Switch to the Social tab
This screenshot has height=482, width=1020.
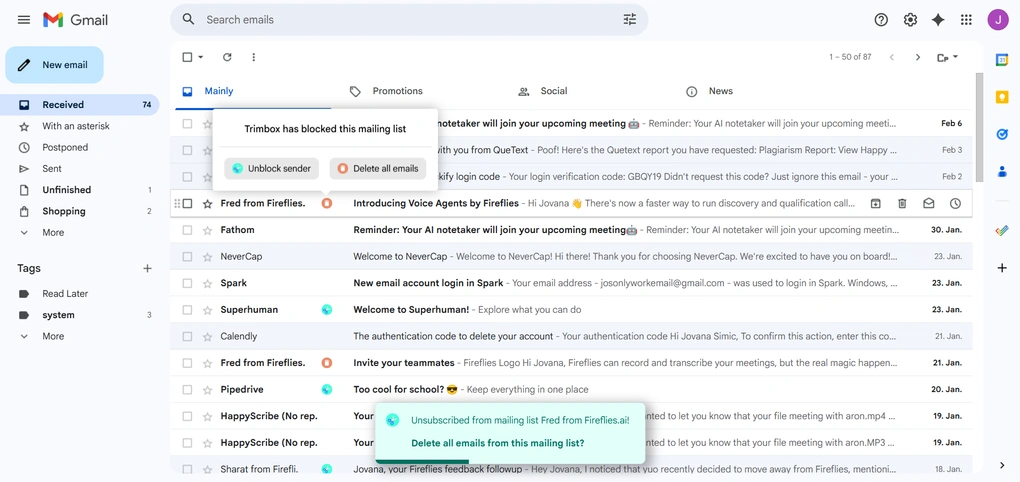point(554,91)
